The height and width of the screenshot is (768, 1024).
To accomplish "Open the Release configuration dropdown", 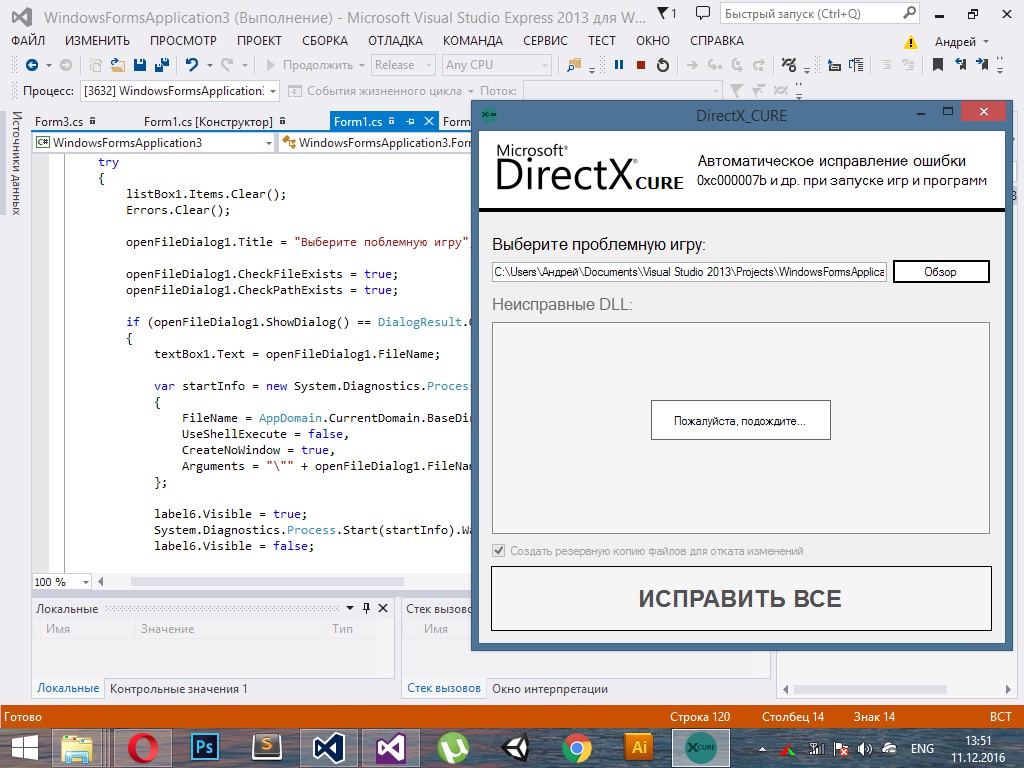I will pos(403,65).
